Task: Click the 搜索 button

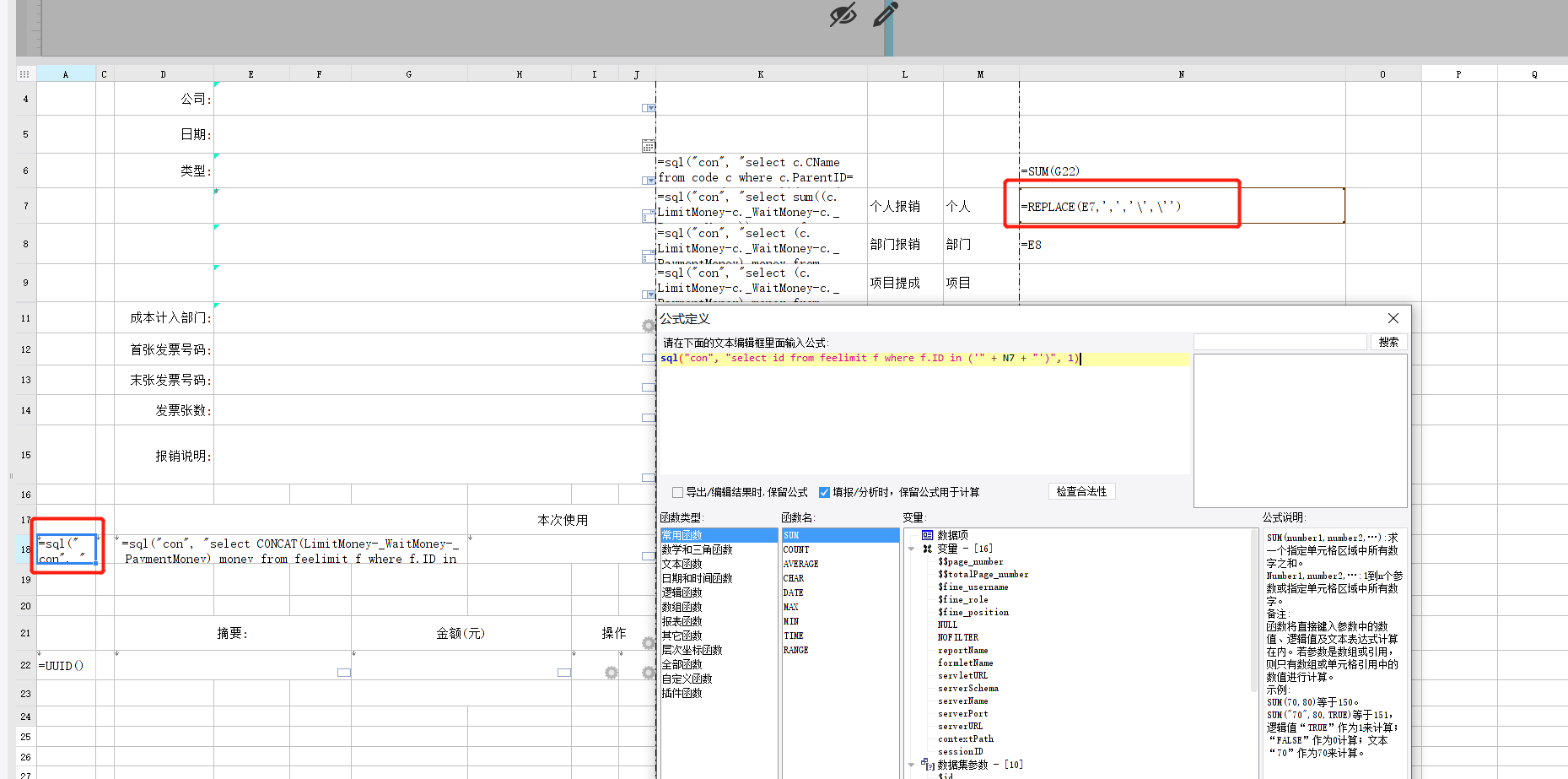Action: click(1388, 342)
